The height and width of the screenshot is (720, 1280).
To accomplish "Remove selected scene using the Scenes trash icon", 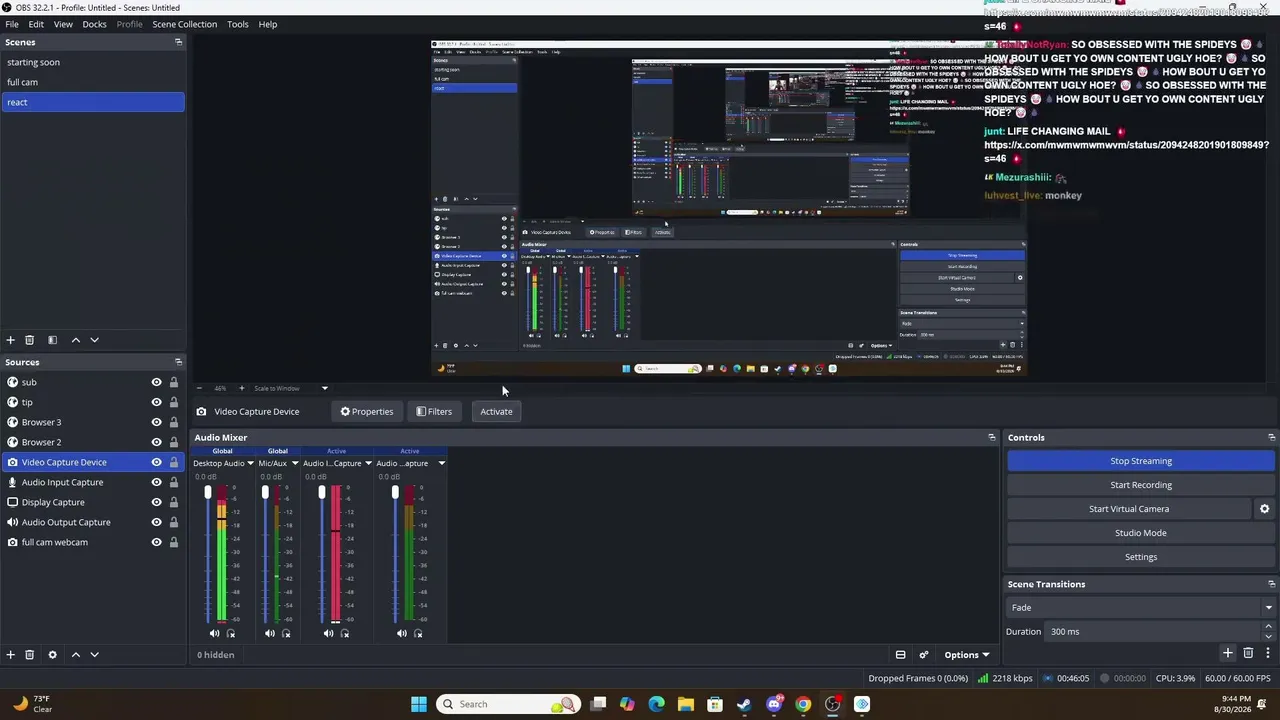I will pyautogui.click(x=30, y=340).
